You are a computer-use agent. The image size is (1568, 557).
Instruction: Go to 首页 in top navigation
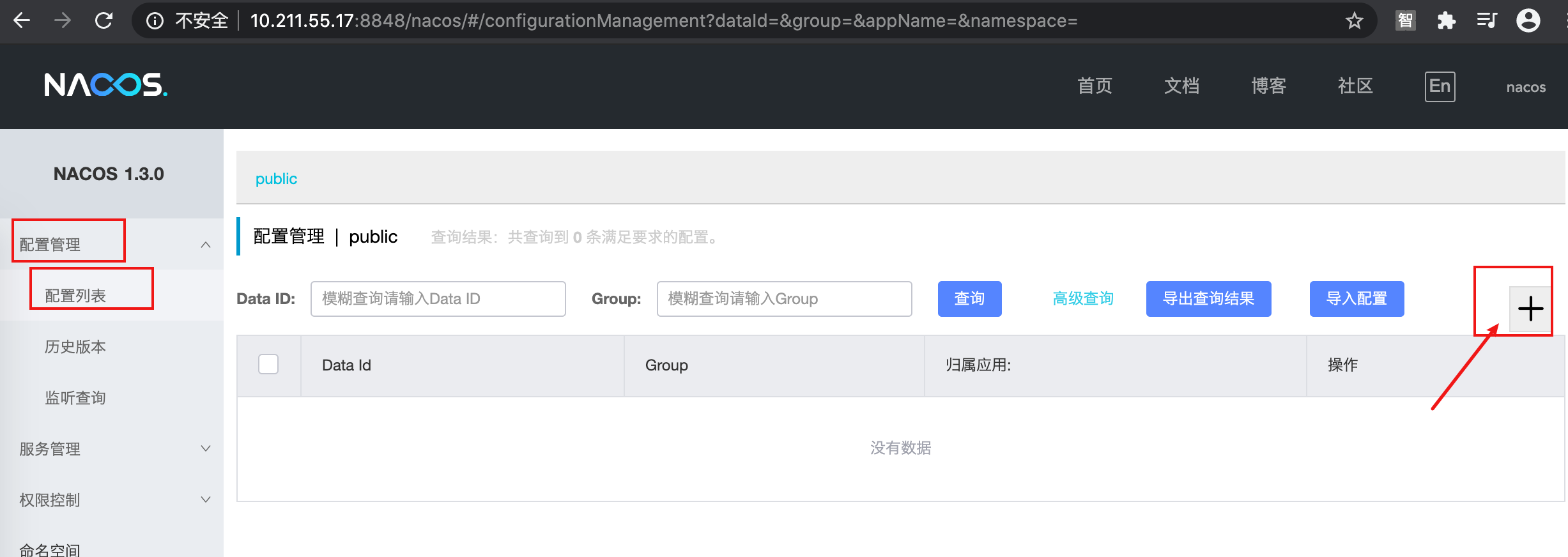pos(1095,86)
